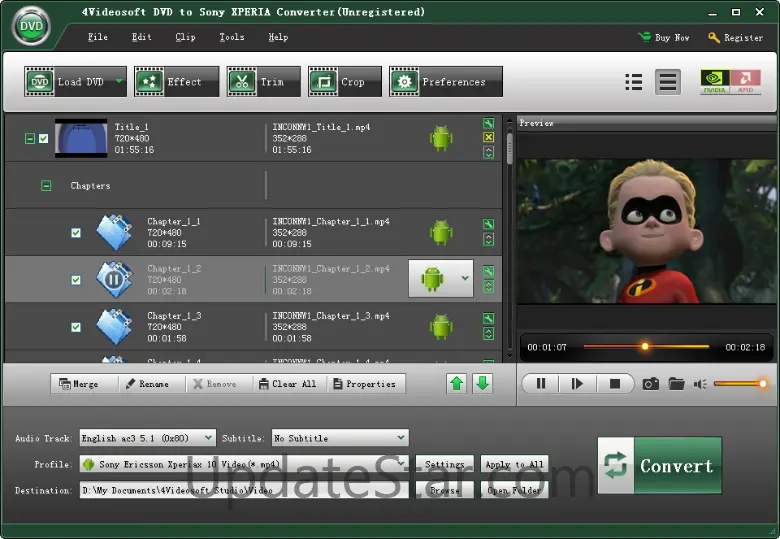Open the Trim tool
This screenshot has height=539, width=780.
click(x=264, y=82)
